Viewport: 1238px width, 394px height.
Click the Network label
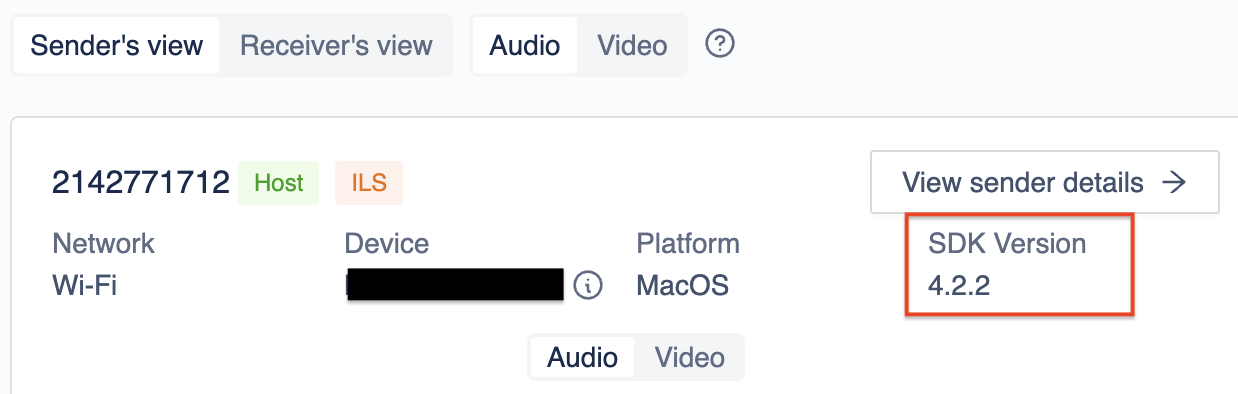click(103, 243)
